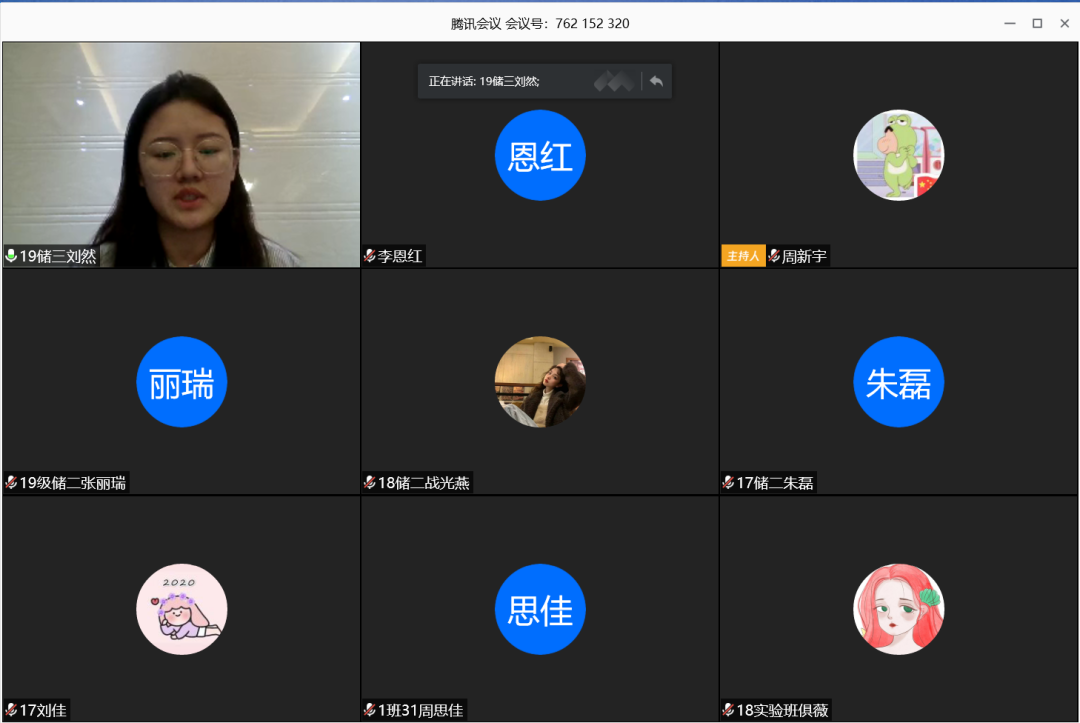This screenshot has width=1080, height=723.
Task: Click the 正在讲话 speaking indicator text
Action: point(484,82)
